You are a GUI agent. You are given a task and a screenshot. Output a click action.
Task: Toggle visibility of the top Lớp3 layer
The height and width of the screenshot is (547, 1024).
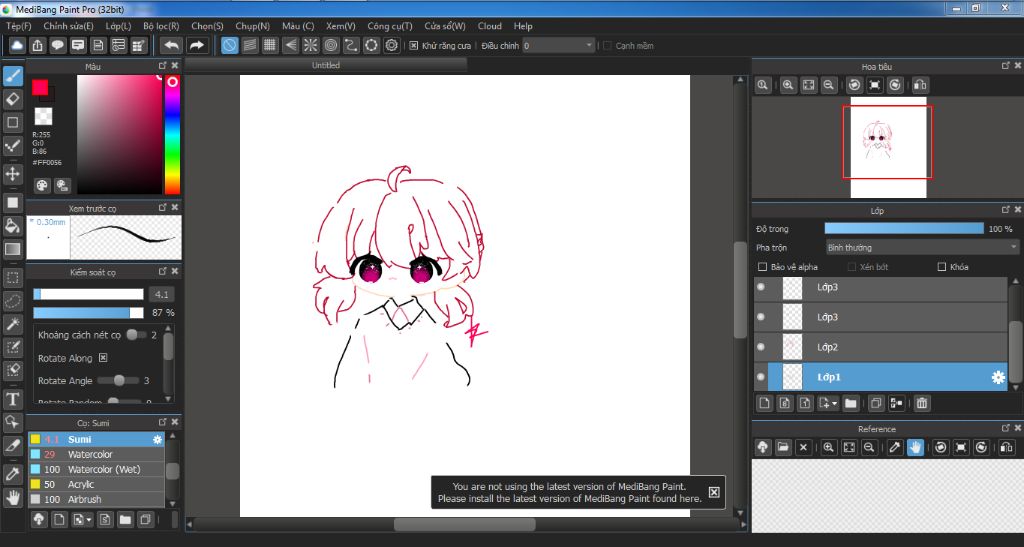(761, 287)
